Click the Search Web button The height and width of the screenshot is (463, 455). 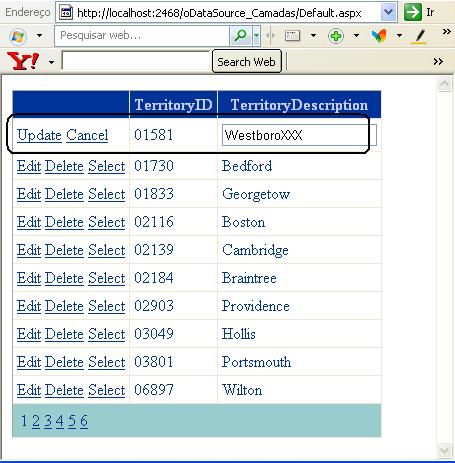246,62
